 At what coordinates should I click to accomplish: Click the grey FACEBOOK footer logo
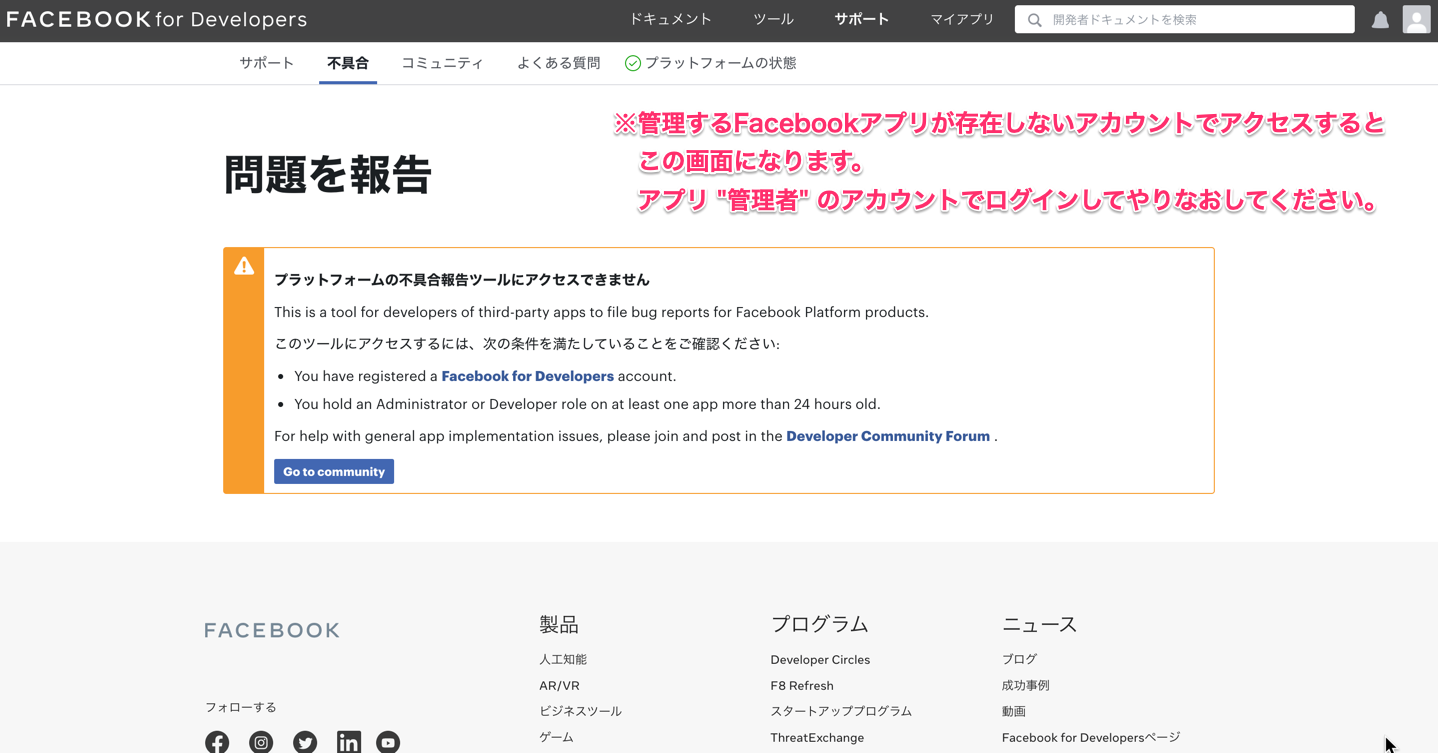click(x=272, y=630)
